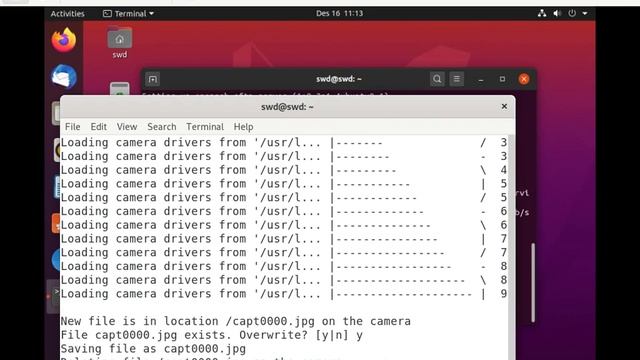Open the clock and calendar panel
The height and width of the screenshot is (360, 640).
[x=339, y=13]
